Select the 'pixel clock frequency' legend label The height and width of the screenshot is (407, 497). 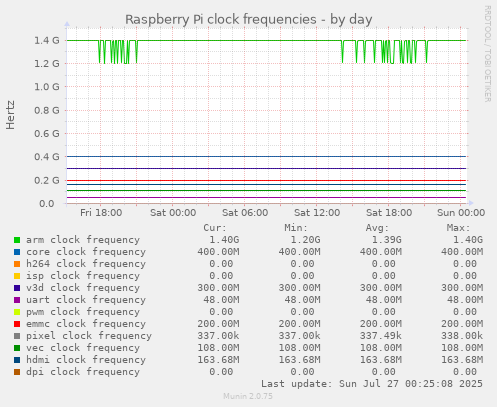point(89,336)
